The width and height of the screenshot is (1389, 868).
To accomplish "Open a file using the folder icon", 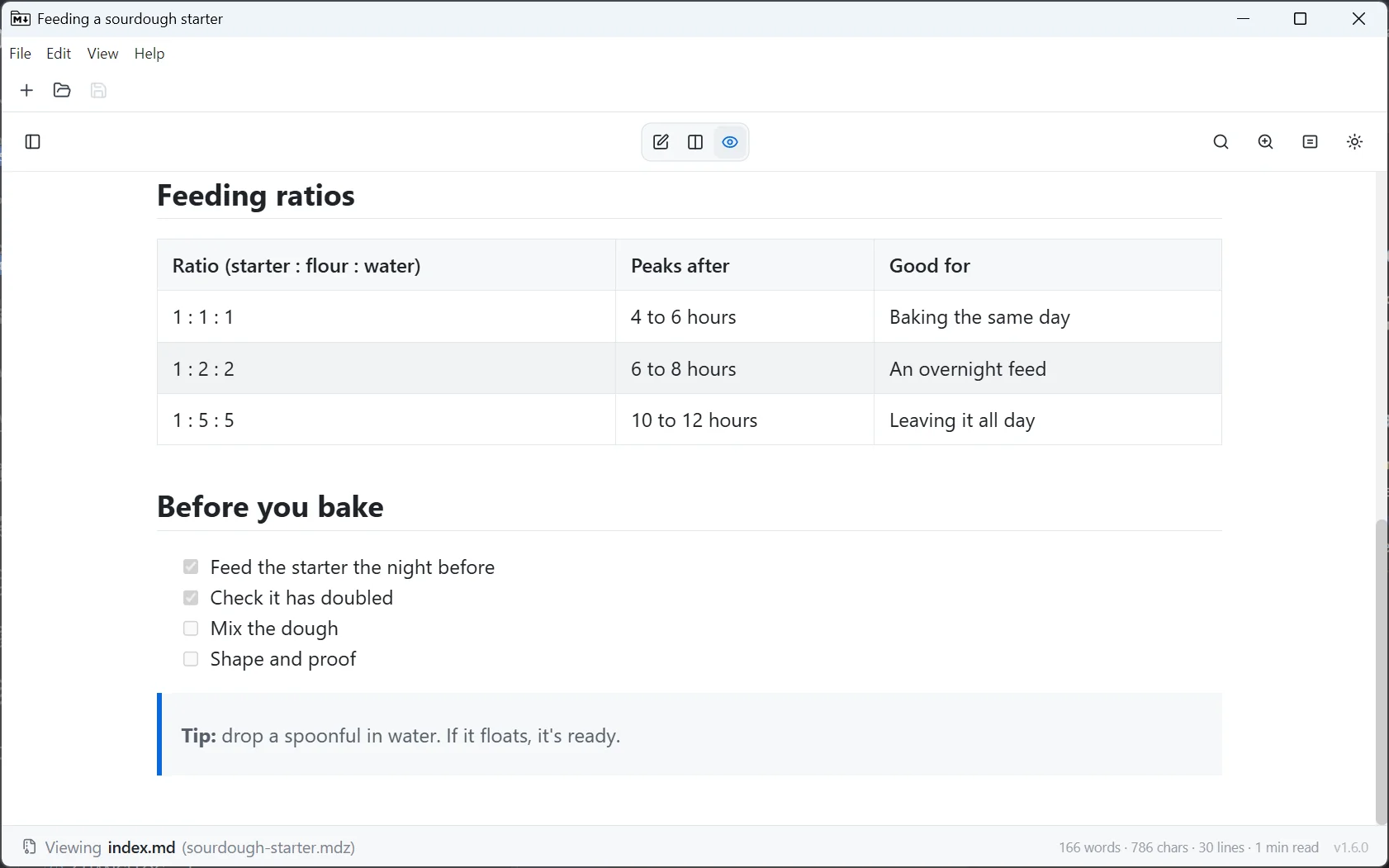I will 62,90.
